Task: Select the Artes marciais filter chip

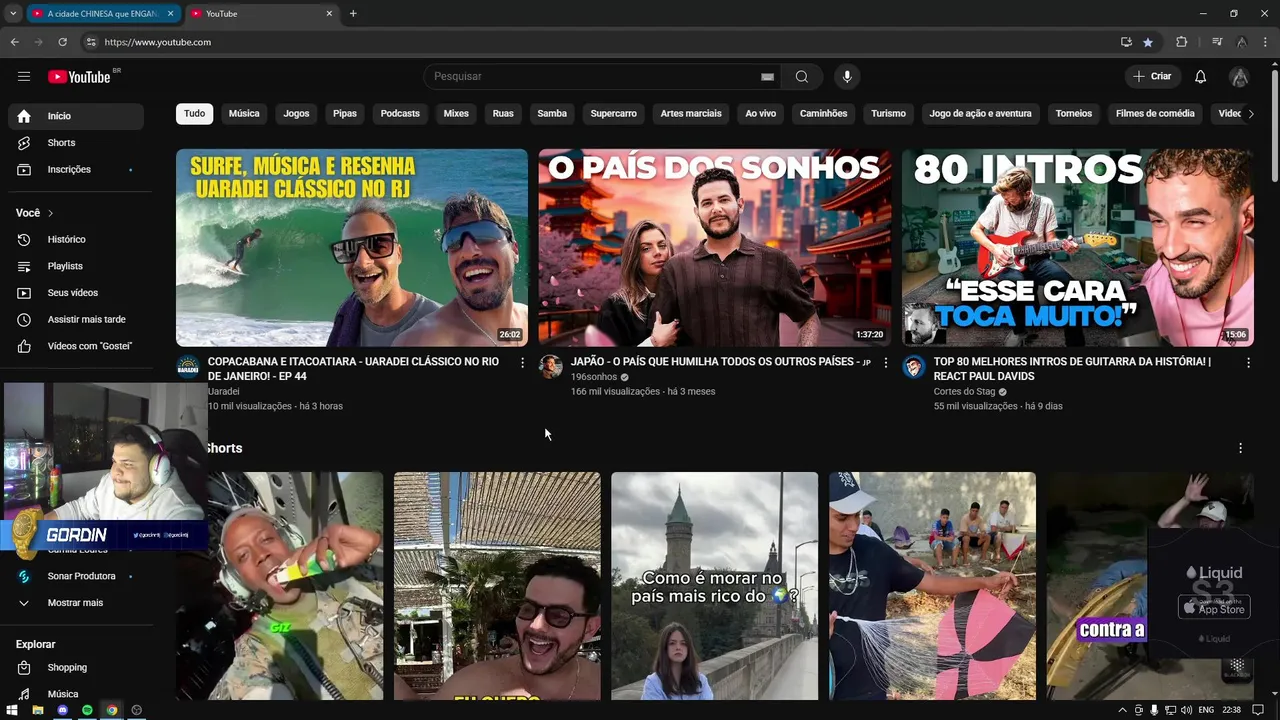Action: pos(691,114)
